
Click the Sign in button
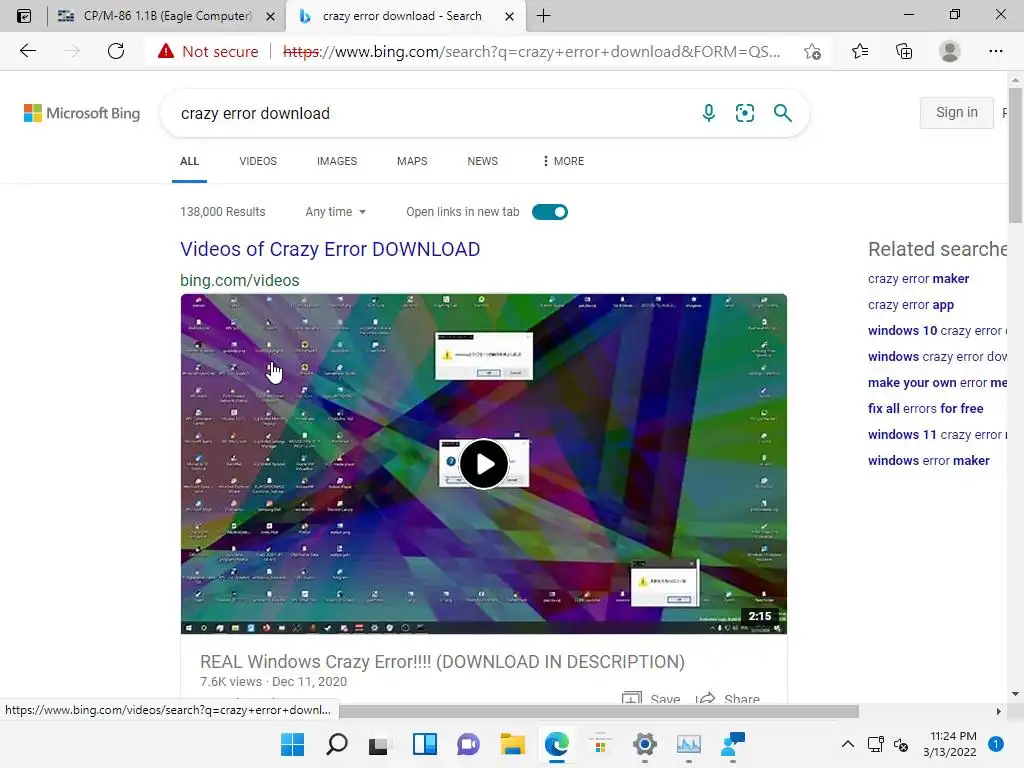pyautogui.click(x=957, y=112)
